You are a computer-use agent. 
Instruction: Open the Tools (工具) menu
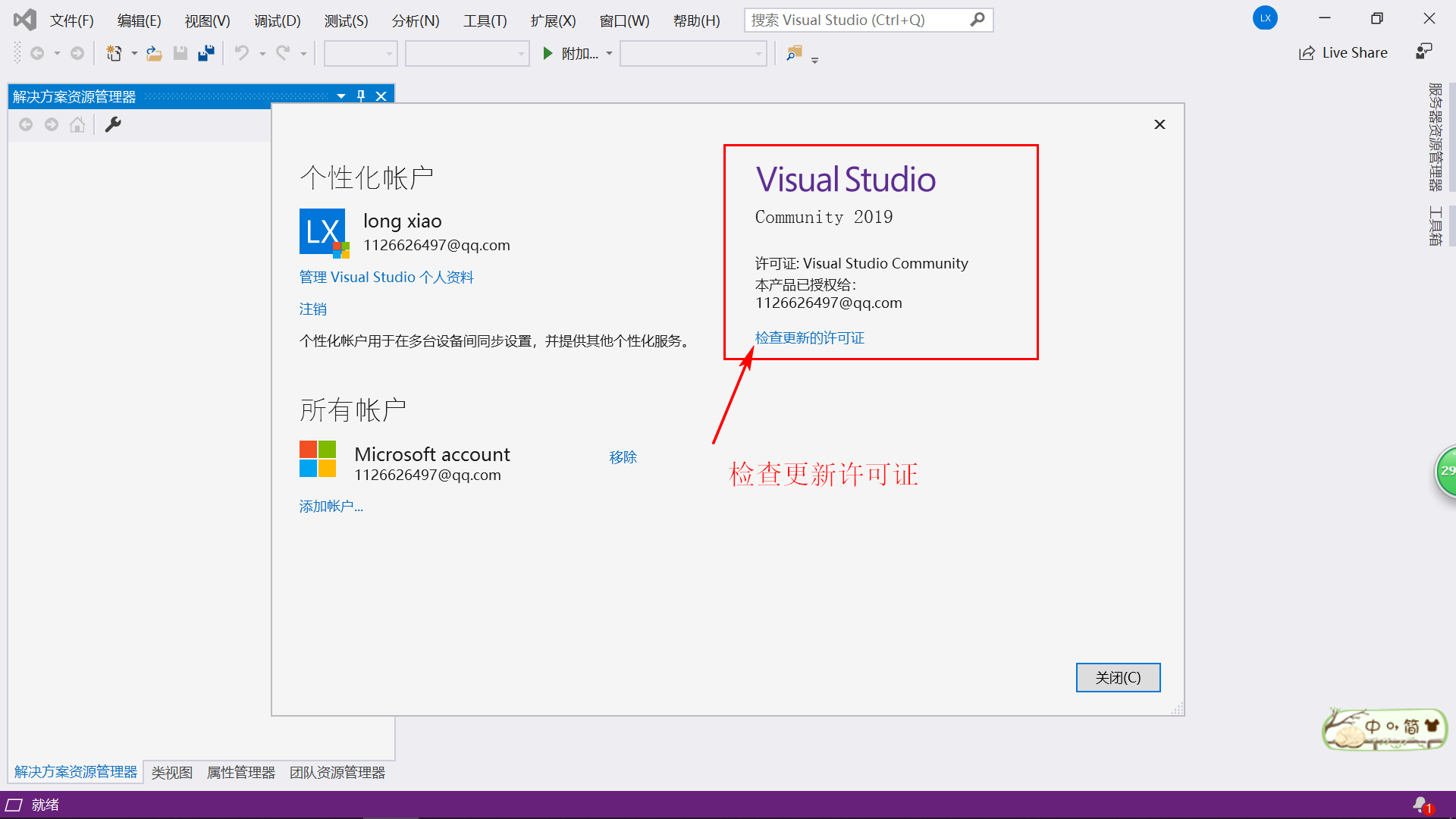click(x=485, y=20)
